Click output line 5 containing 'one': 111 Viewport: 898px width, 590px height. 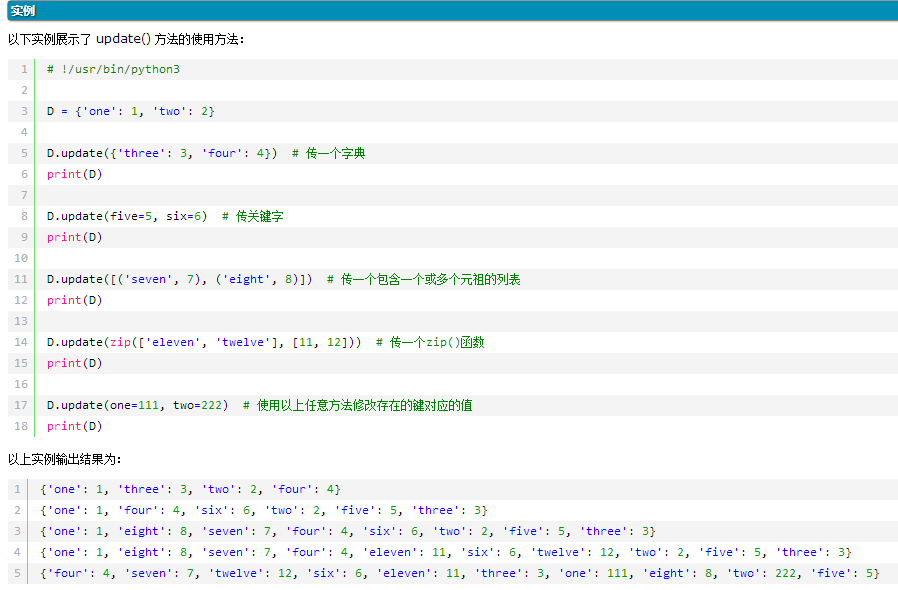pos(460,573)
